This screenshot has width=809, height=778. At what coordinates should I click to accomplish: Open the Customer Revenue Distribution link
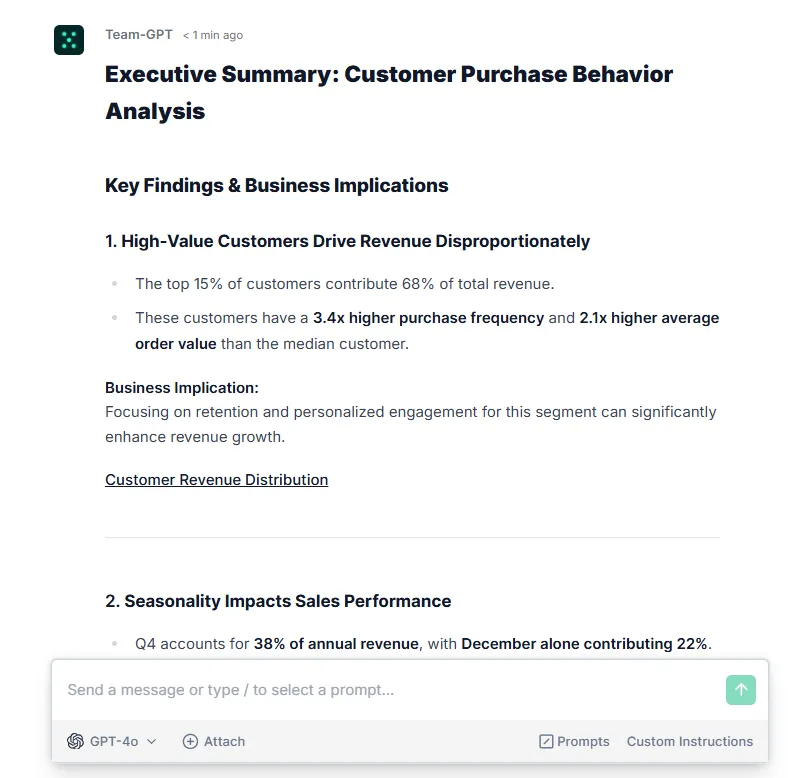[217, 480]
